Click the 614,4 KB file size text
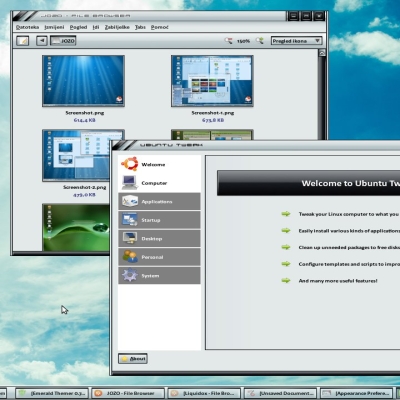The width and height of the screenshot is (400, 400). tap(85, 120)
